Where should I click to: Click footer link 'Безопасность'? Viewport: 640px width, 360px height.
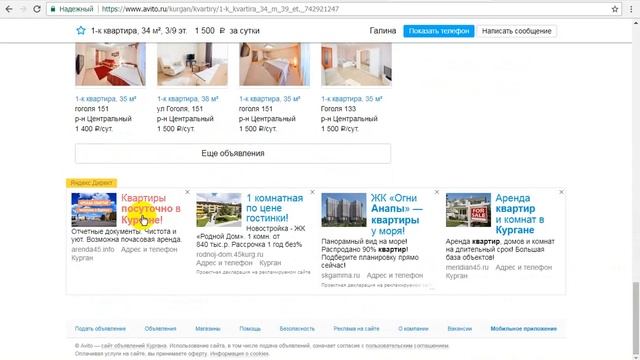(x=297, y=329)
